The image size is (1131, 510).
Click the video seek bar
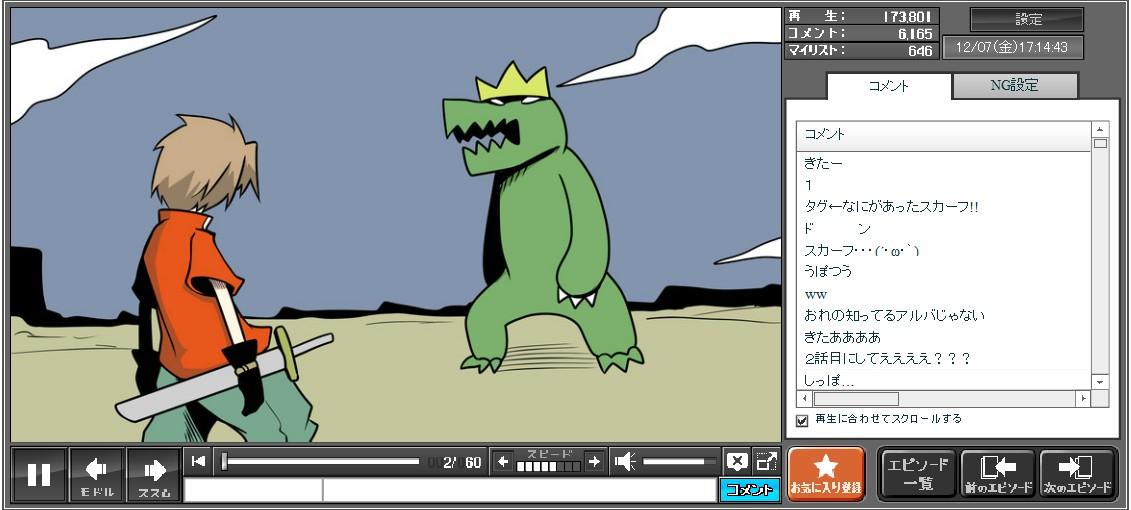point(320,461)
